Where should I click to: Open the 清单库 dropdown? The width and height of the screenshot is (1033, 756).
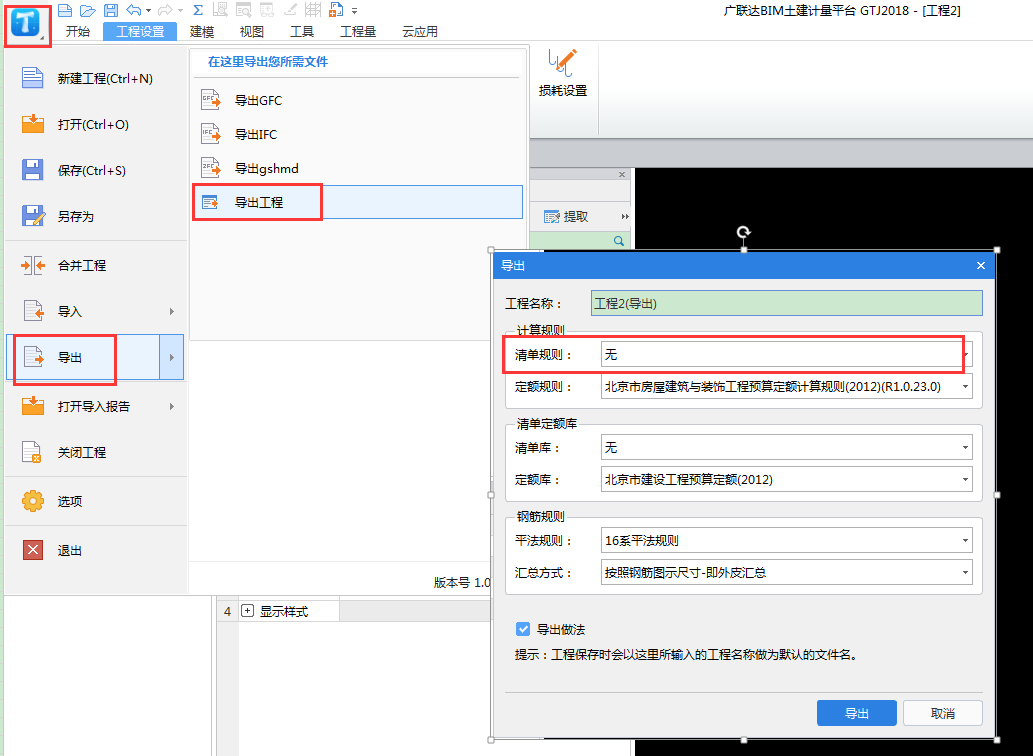787,448
